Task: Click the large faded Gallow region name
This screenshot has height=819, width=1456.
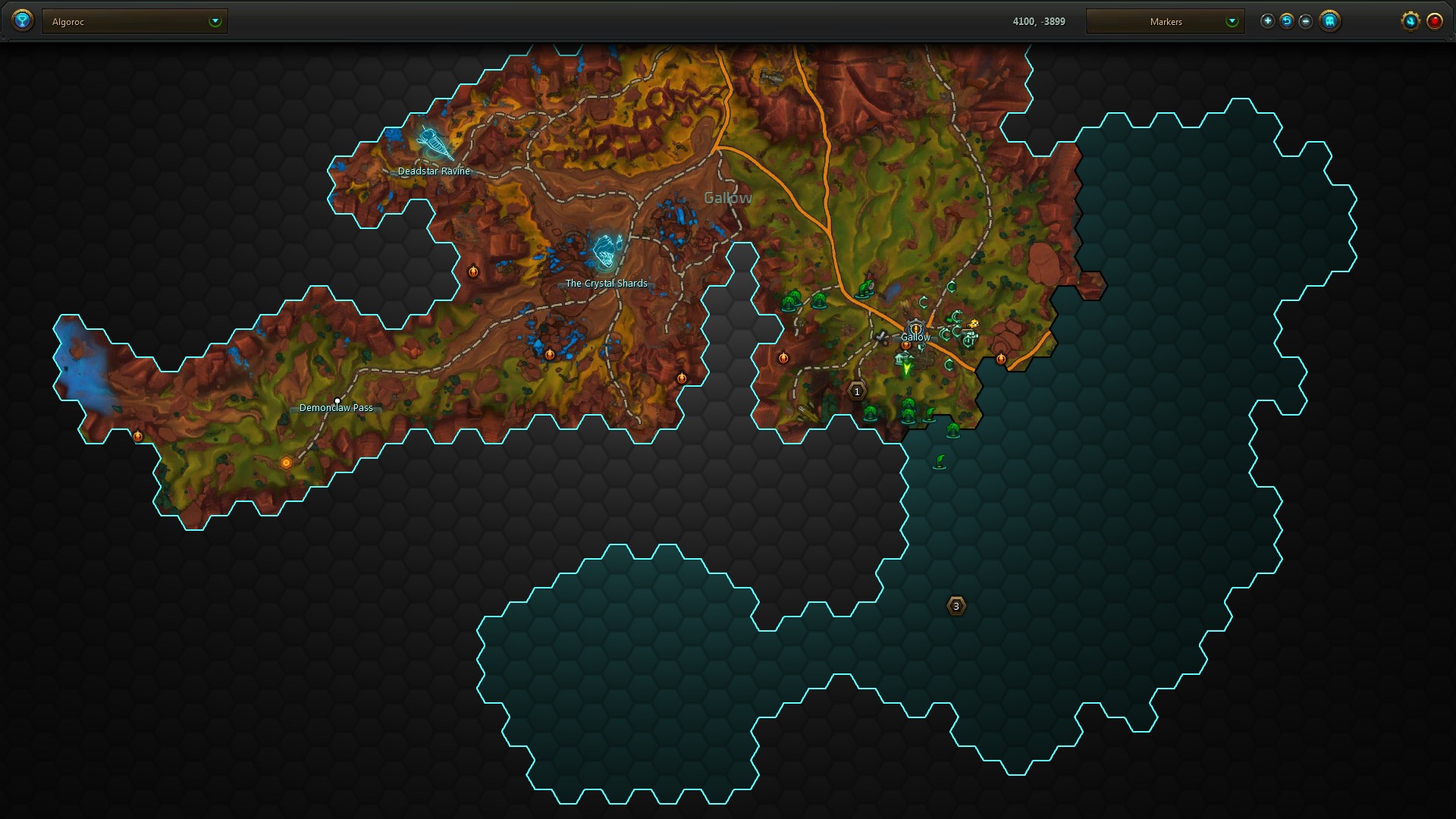Action: click(728, 198)
